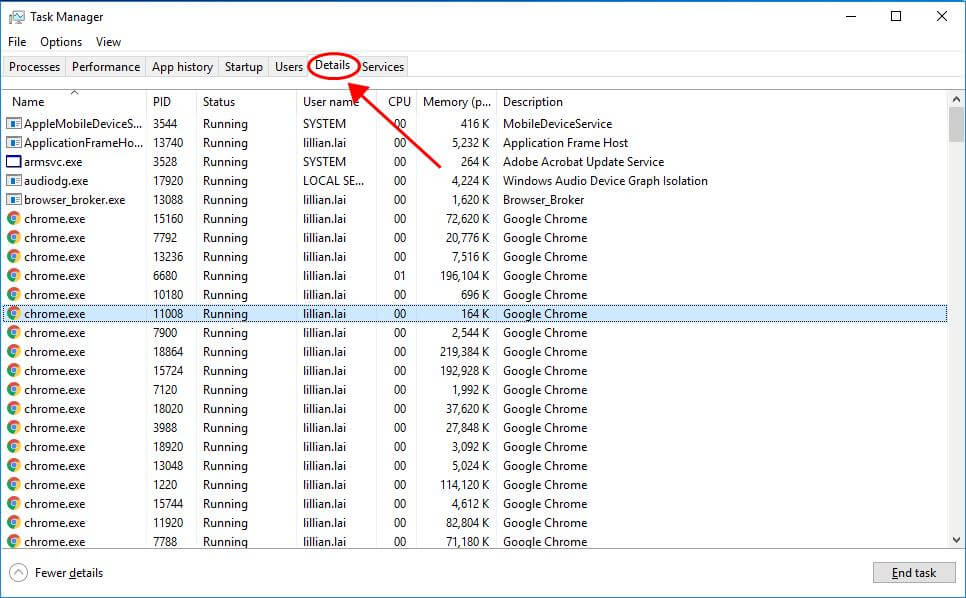Sort by the User name column header
Screen dimensions: 966x598
[x=336, y=102]
